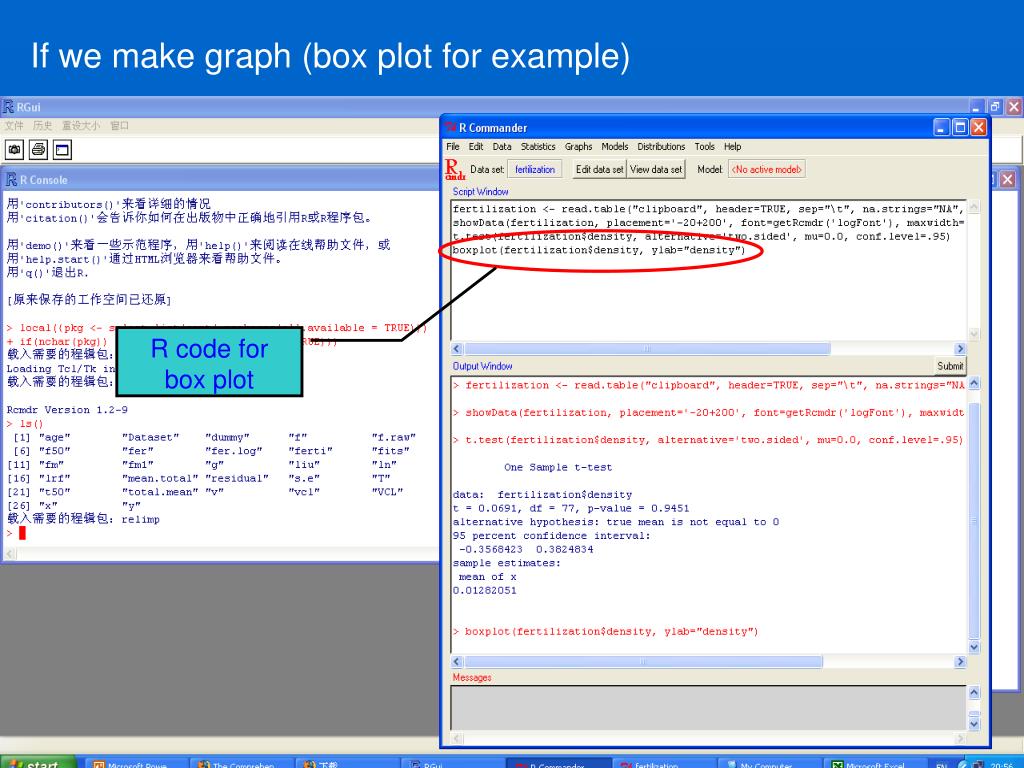Image resolution: width=1024 pixels, height=768 pixels.
Task: Switch to My Computer in the taskbar
Action: (x=768, y=763)
